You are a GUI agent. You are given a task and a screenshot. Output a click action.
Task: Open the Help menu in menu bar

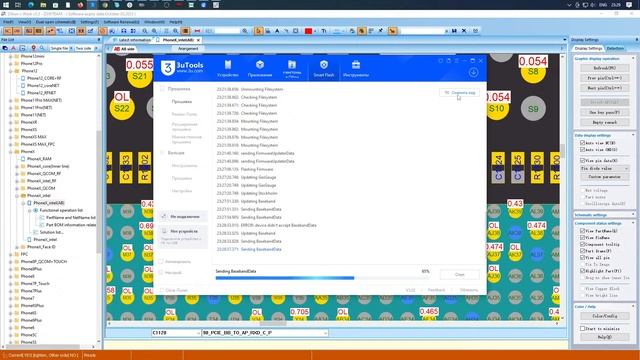[176, 22]
